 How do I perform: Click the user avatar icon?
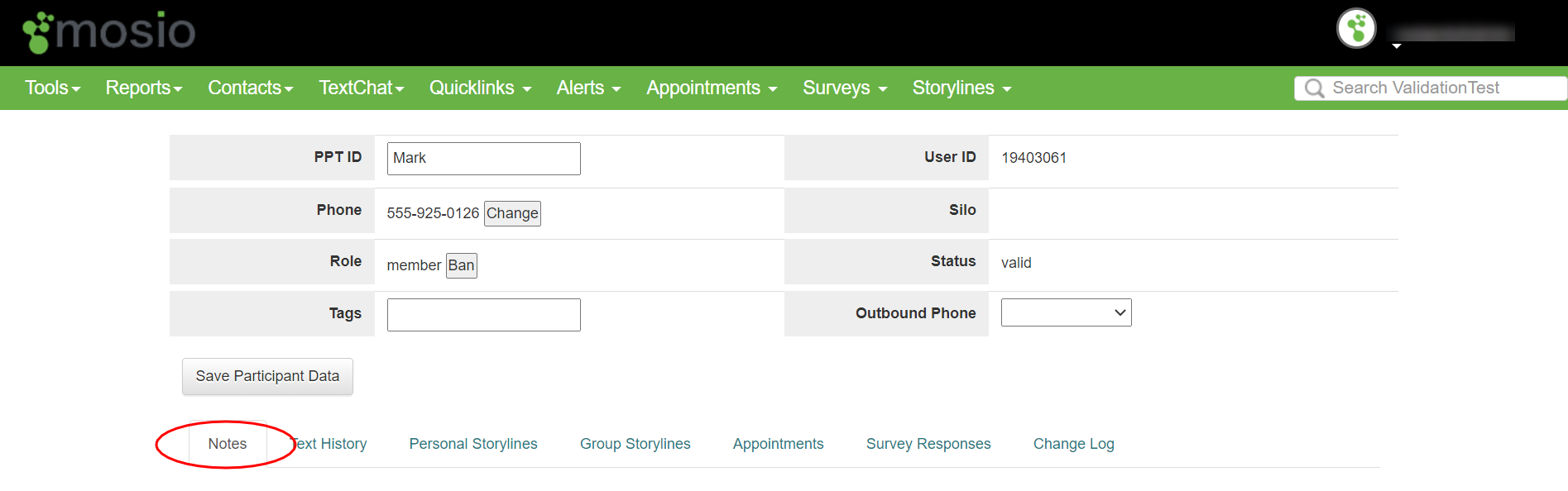point(1355,29)
